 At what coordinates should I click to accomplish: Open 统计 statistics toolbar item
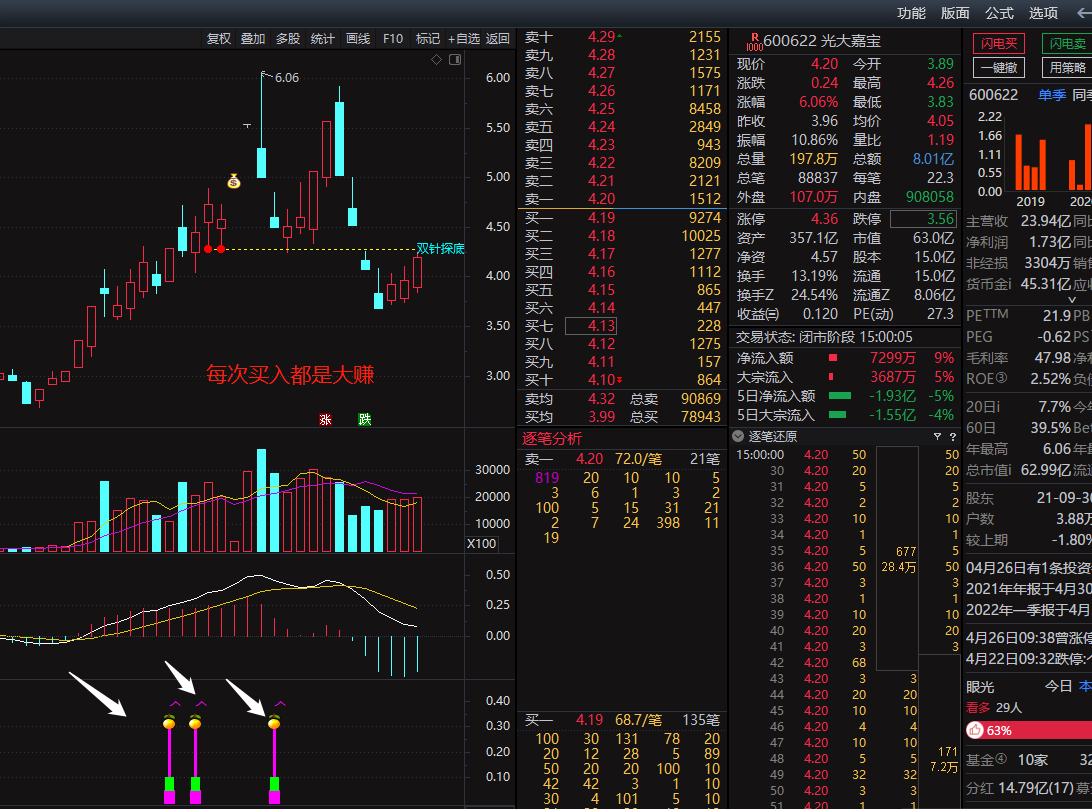(322, 38)
